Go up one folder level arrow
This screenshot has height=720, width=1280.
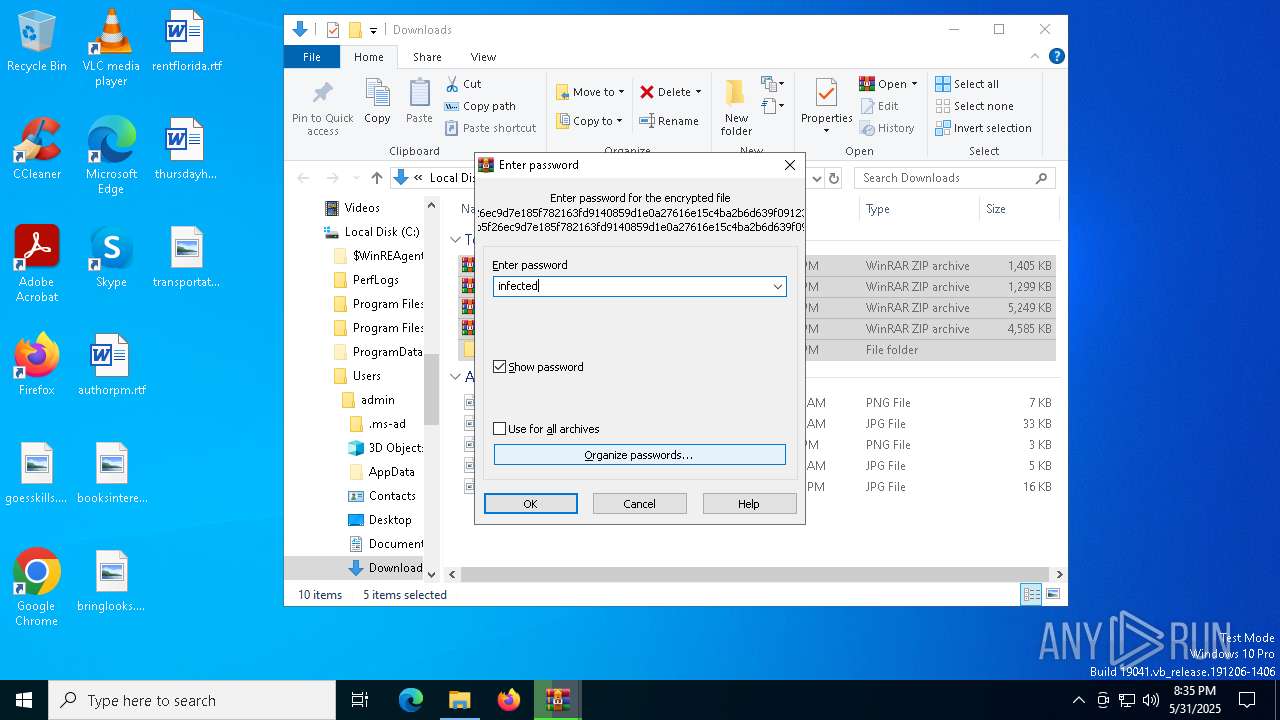(x=376, y=178)
